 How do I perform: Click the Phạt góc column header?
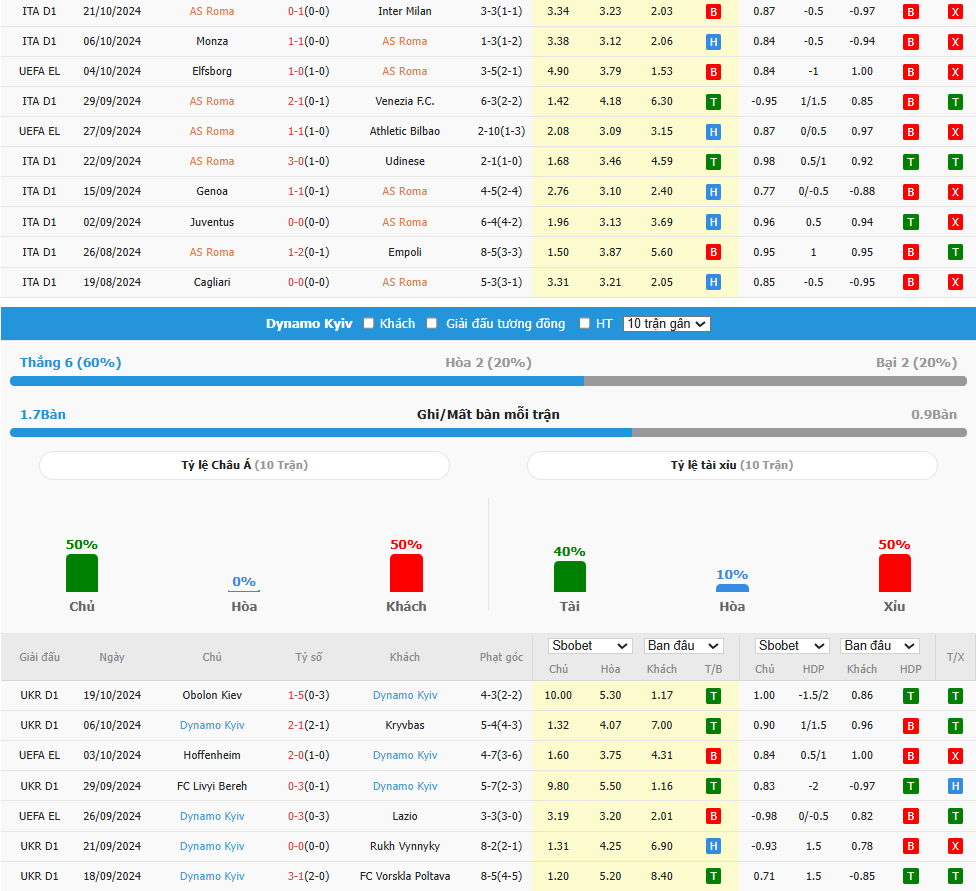coord(501,657)
